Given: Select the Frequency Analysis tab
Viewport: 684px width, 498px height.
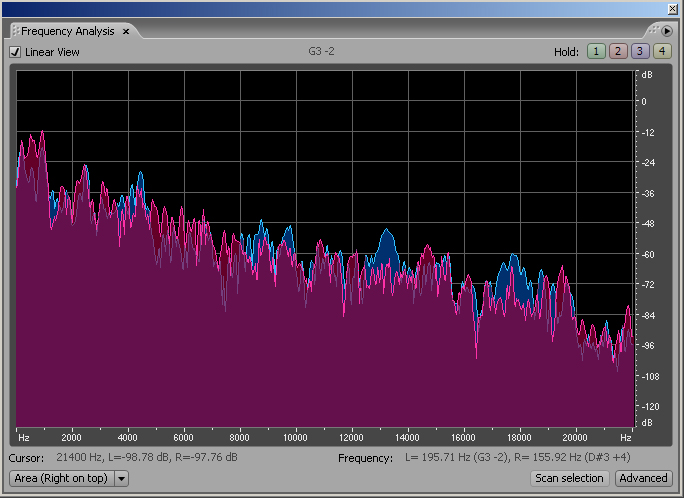Looking at the screenshot, I should (x=68, y=31).
